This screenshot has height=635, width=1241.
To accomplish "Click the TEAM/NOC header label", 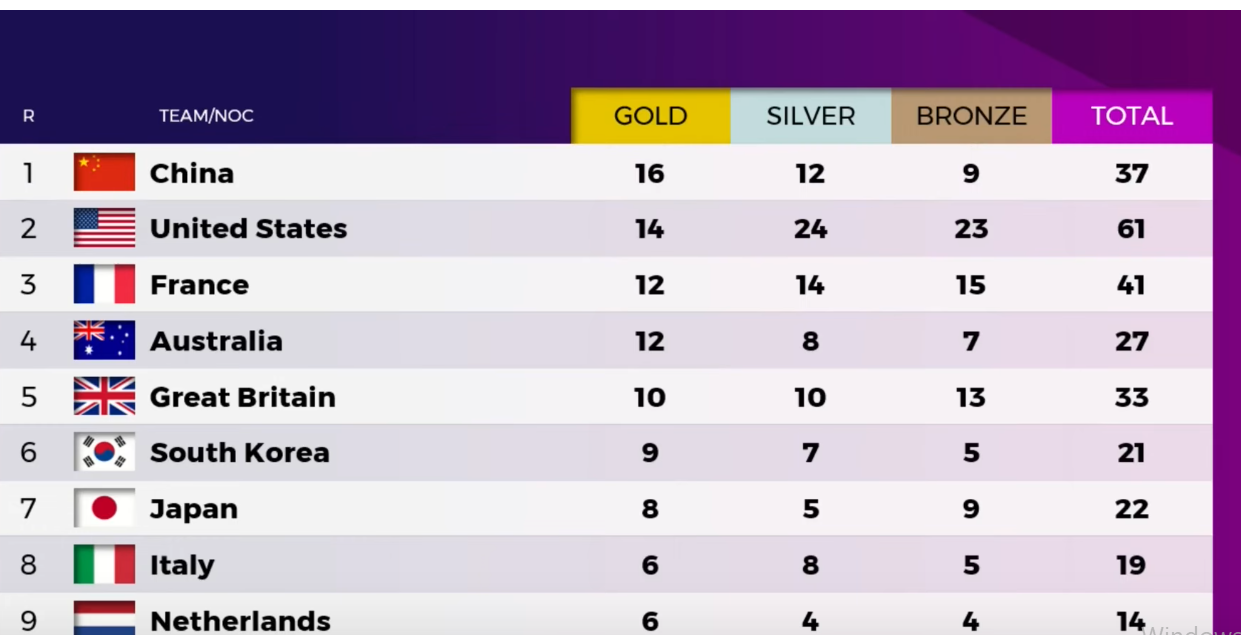I will pos(206,116).
